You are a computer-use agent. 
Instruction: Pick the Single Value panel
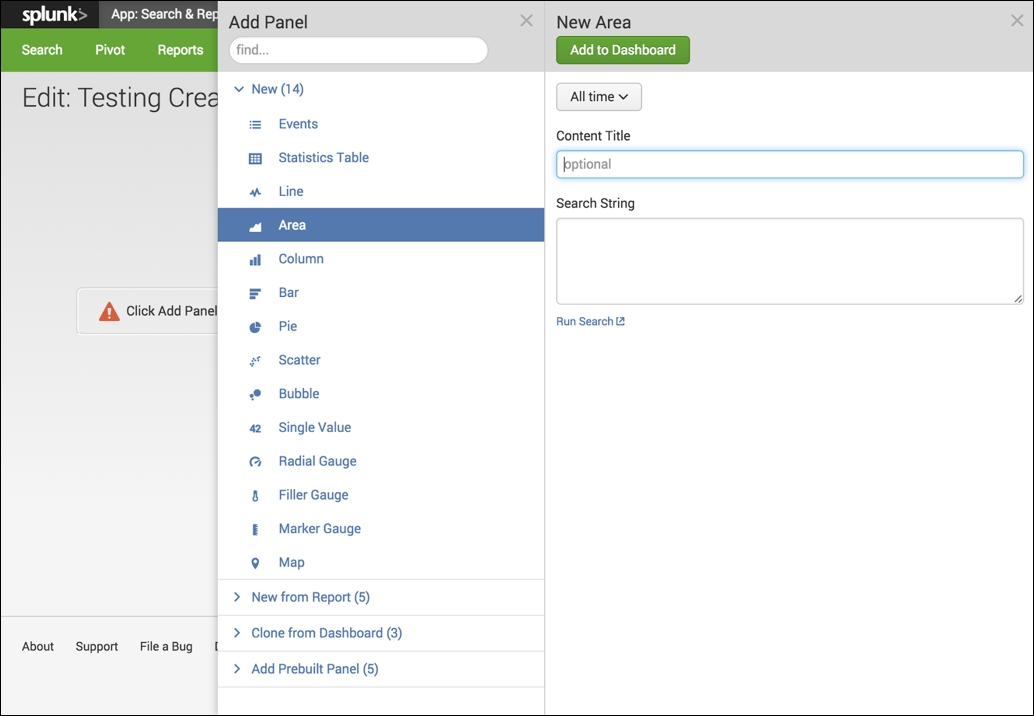click(x=313, y=427)
